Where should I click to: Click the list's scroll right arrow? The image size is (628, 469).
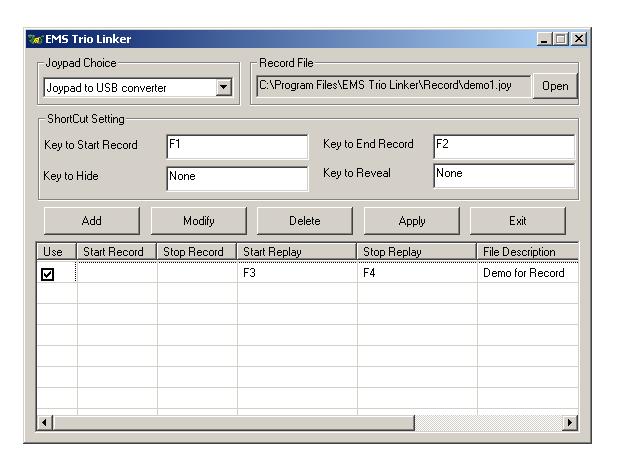[x=570, y=423]
